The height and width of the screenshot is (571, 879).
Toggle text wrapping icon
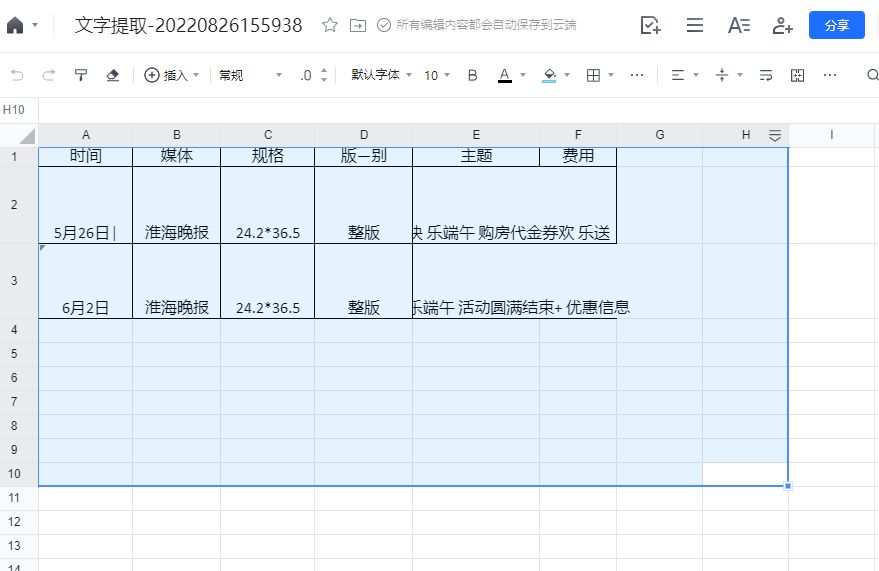click(x=766, y=75)
